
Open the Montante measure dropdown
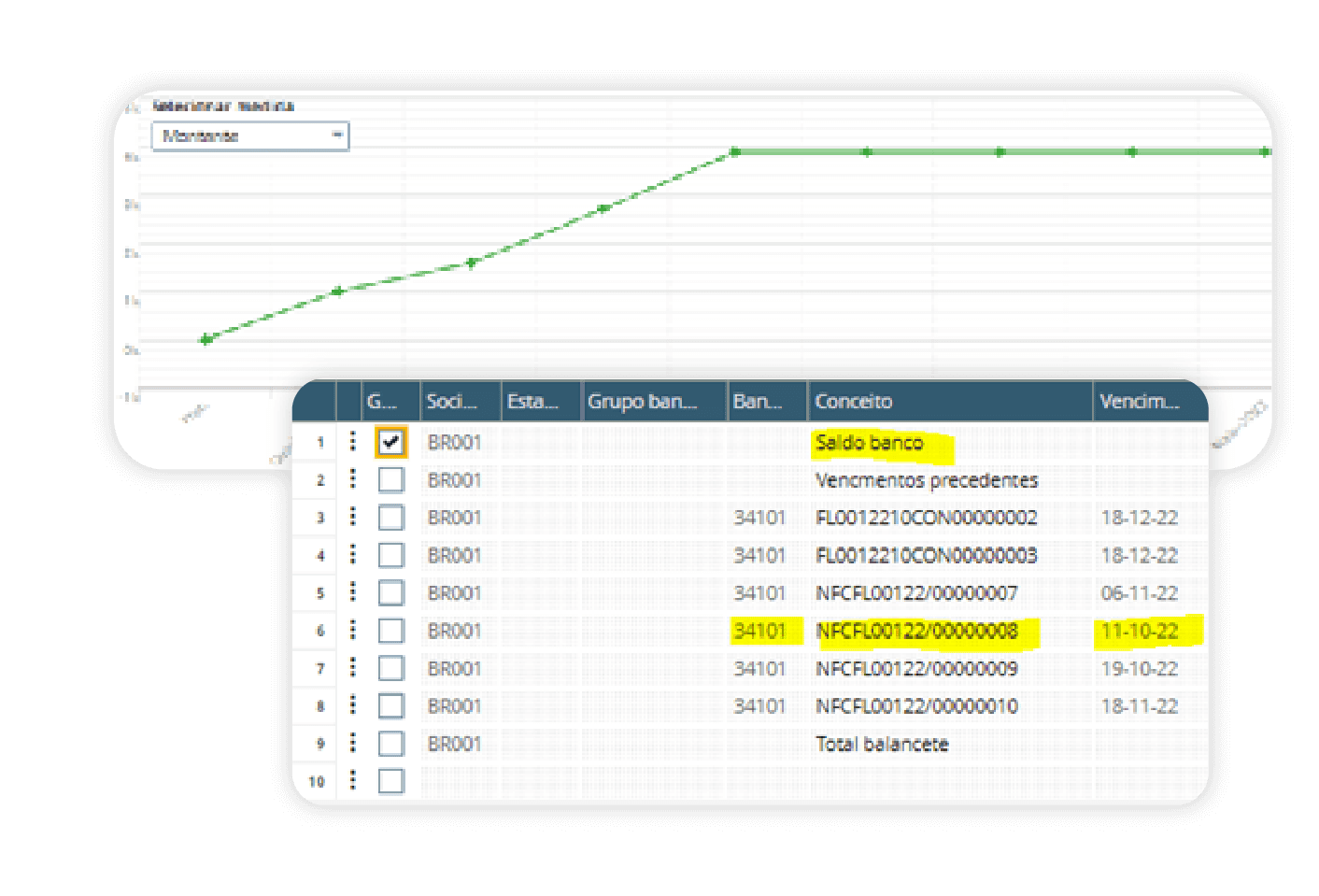[250, 136]
